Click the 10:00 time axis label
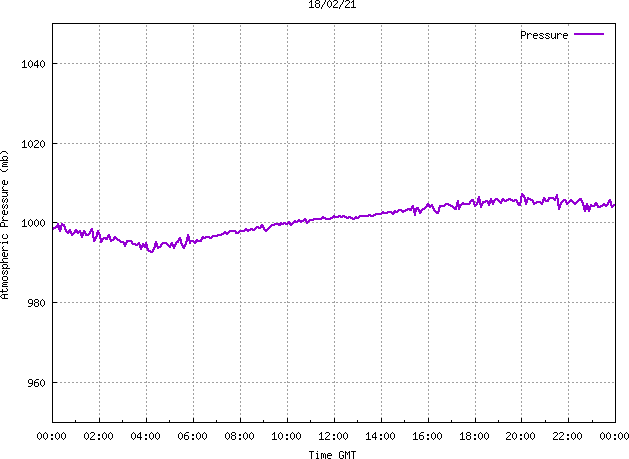Image resolution: width=629 pixels, height=459 pixels. (286, 436)
